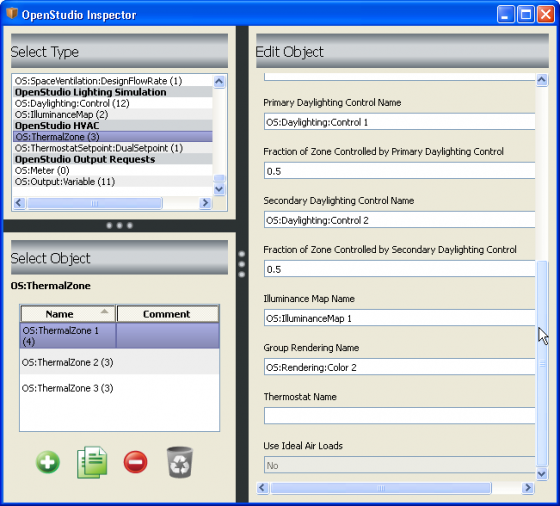Click OpenStudio Lighting Simulation group header

(x=112, y=92)
